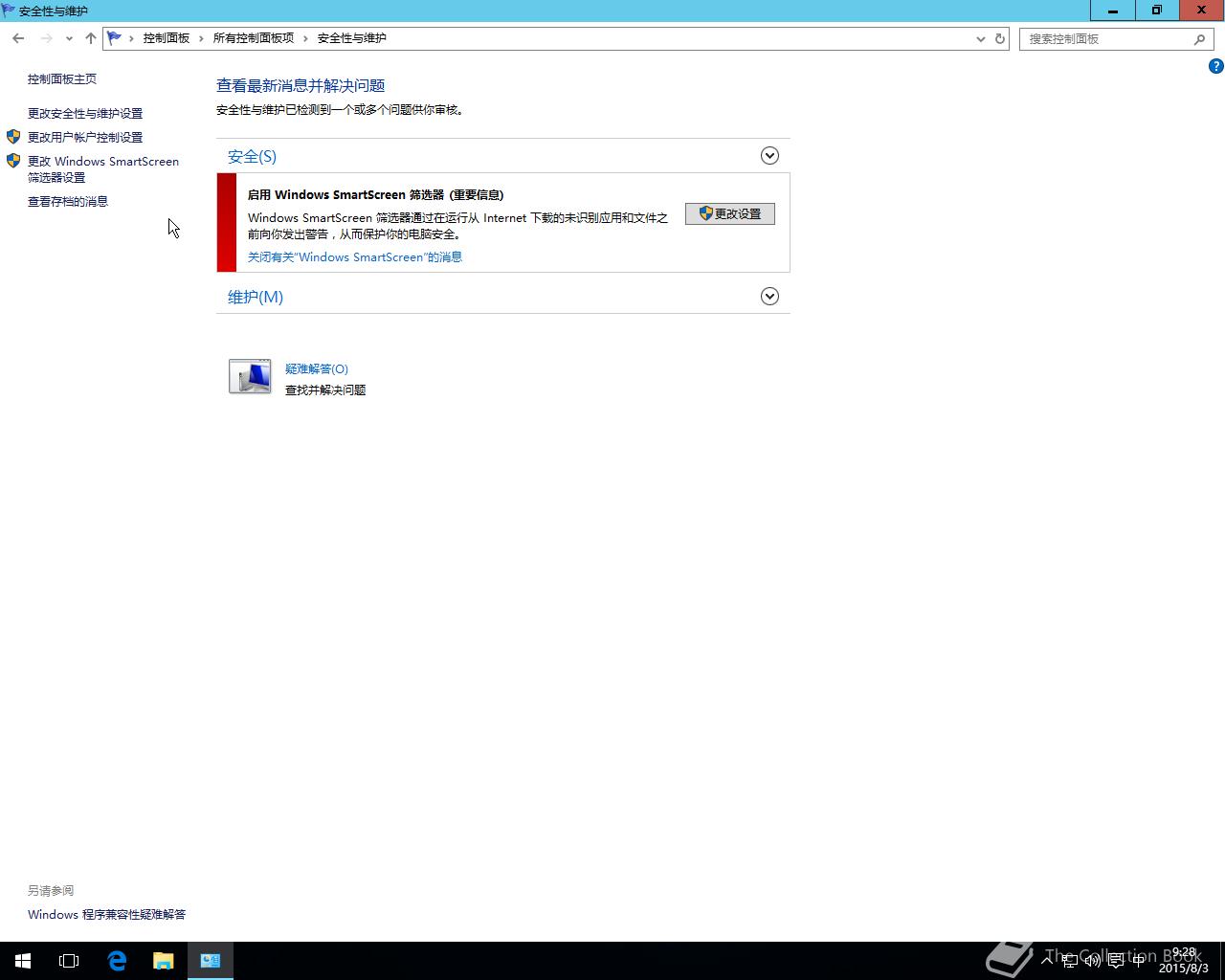Screen dimensions: 1225x980
Task: Open Windows 程序兼容性疑难解答 link
Action: pyautogui.click(x=107, y=914)
